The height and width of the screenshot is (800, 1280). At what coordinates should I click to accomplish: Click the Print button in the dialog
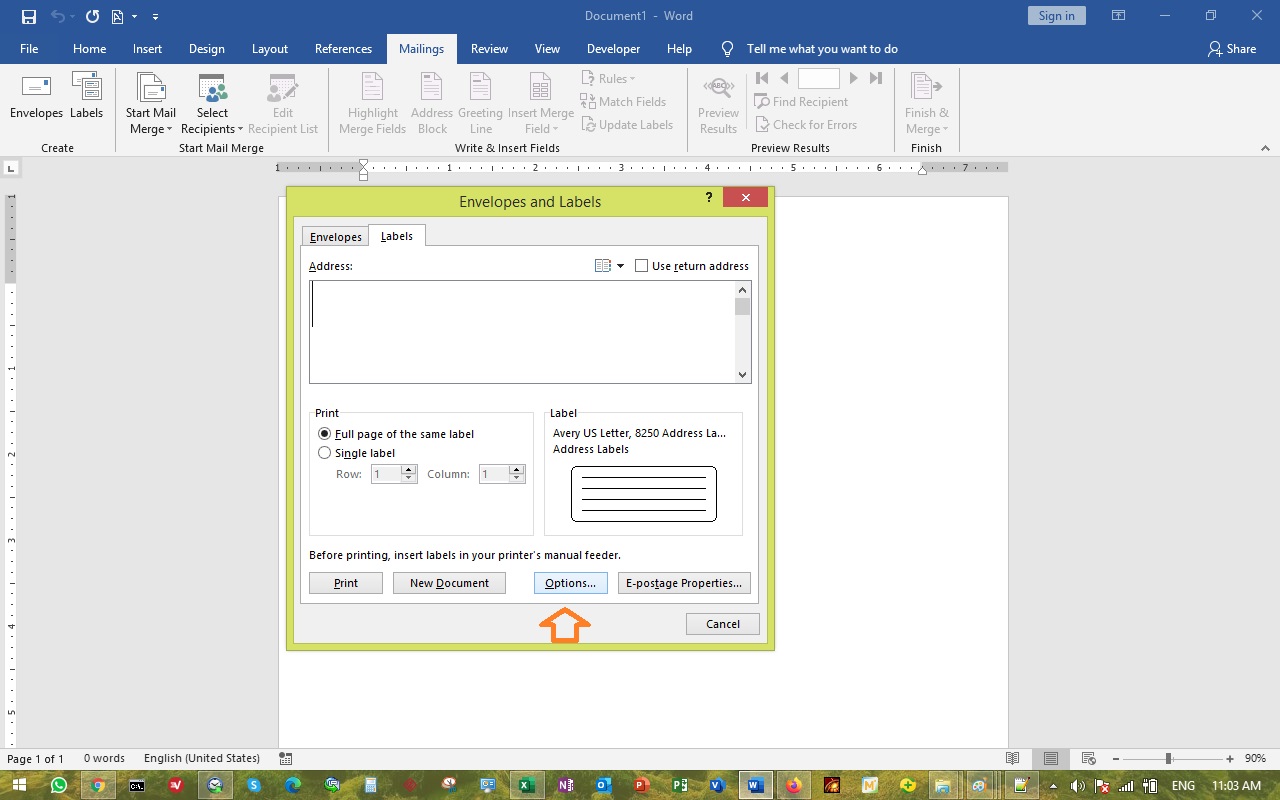[x=346, y=583]
